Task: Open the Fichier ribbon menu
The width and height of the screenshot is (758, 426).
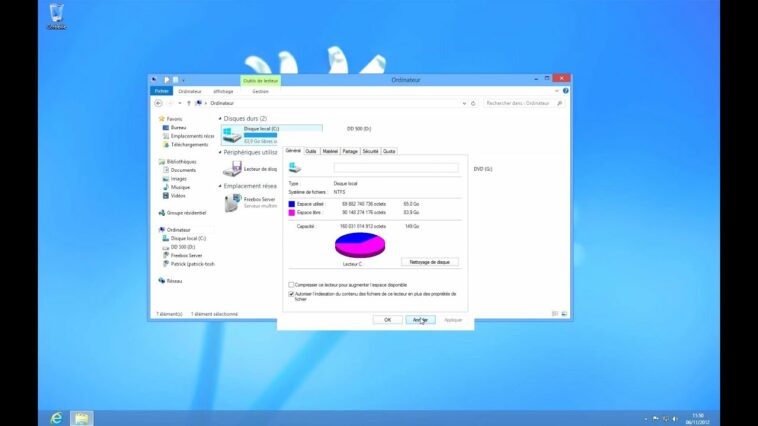Action: click(161, 91)
